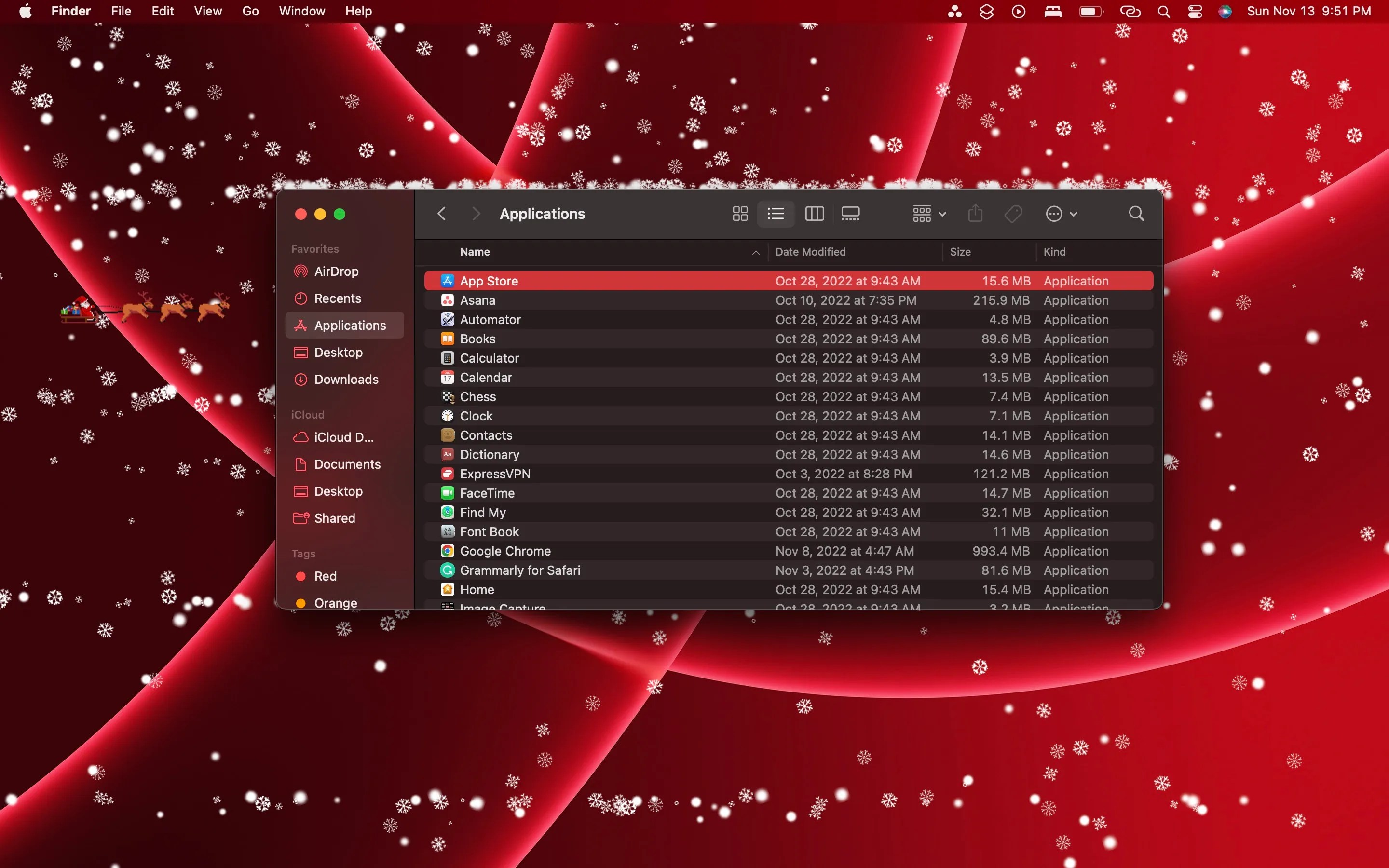
Task: Navigate back using the back arrow
Action: click(x=441, y=214)
